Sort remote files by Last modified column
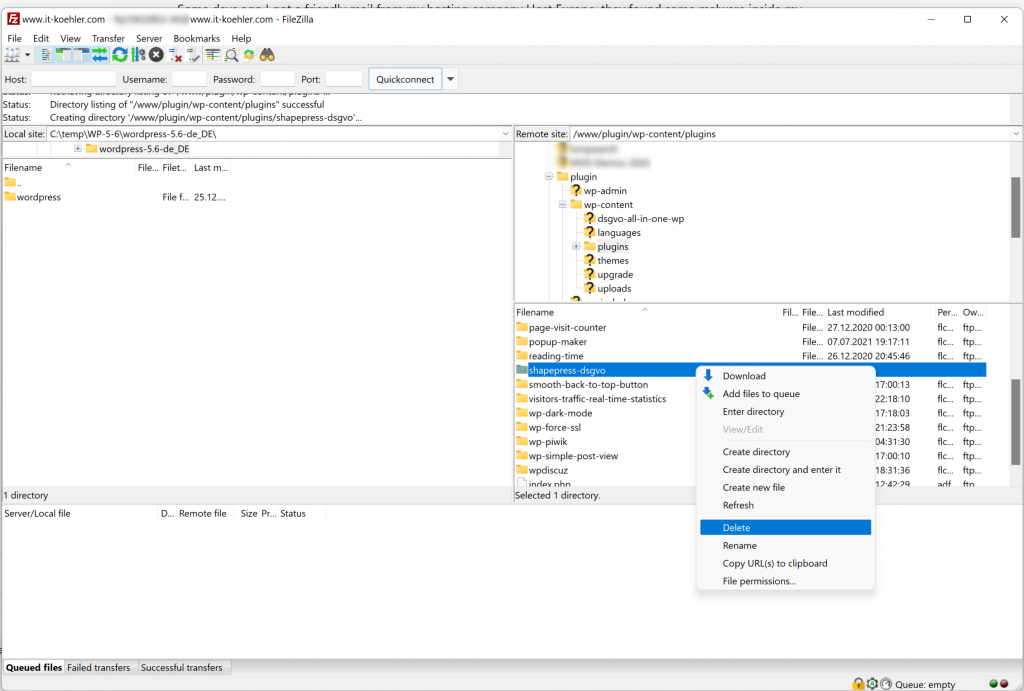 tap(879, 312)
